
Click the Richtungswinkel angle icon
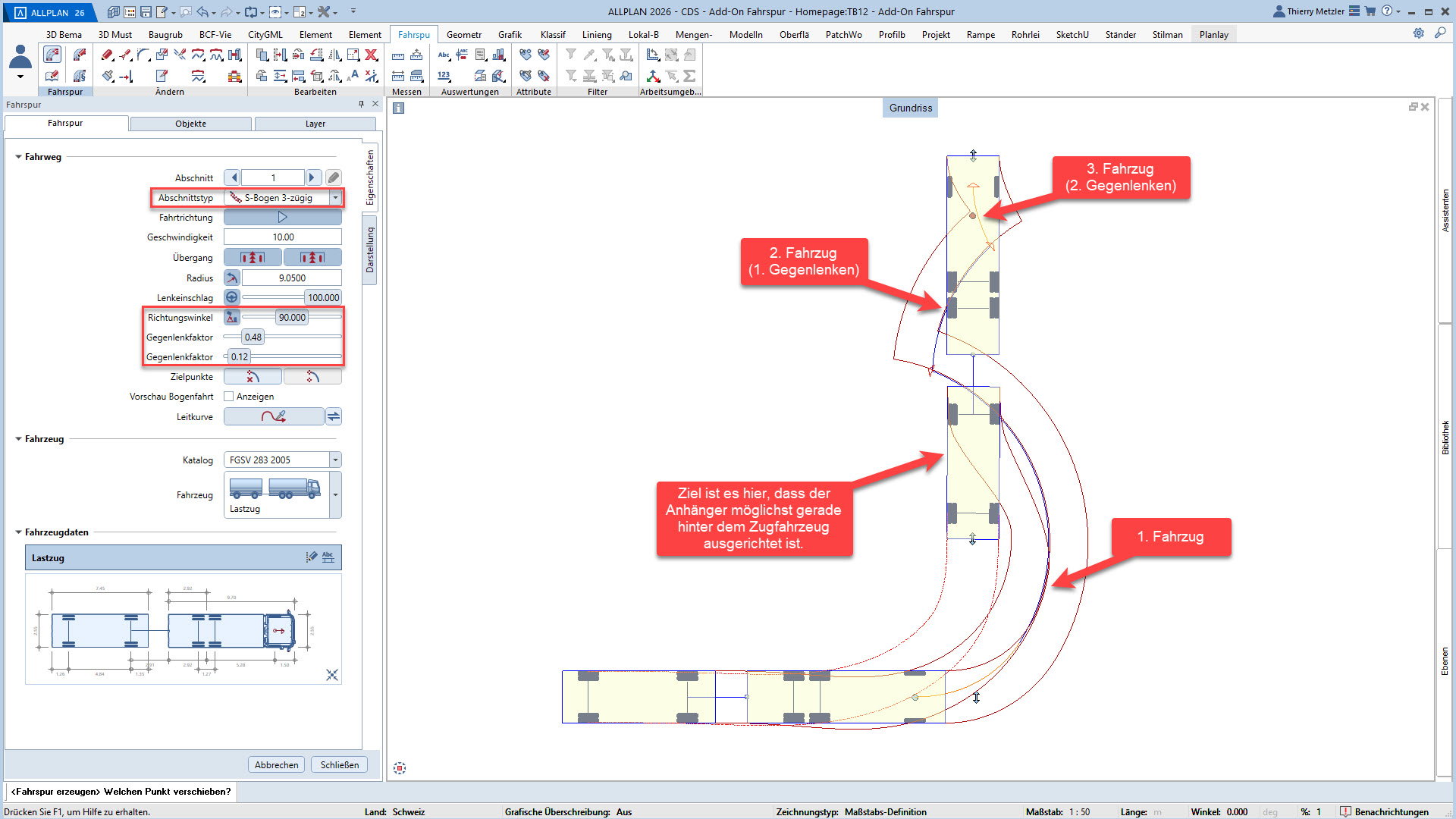(232, 317)
